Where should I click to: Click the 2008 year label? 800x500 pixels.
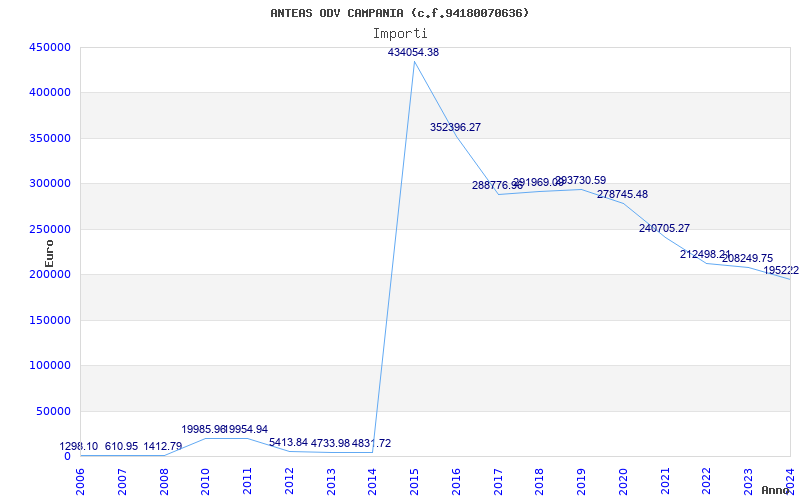point(164,481)
